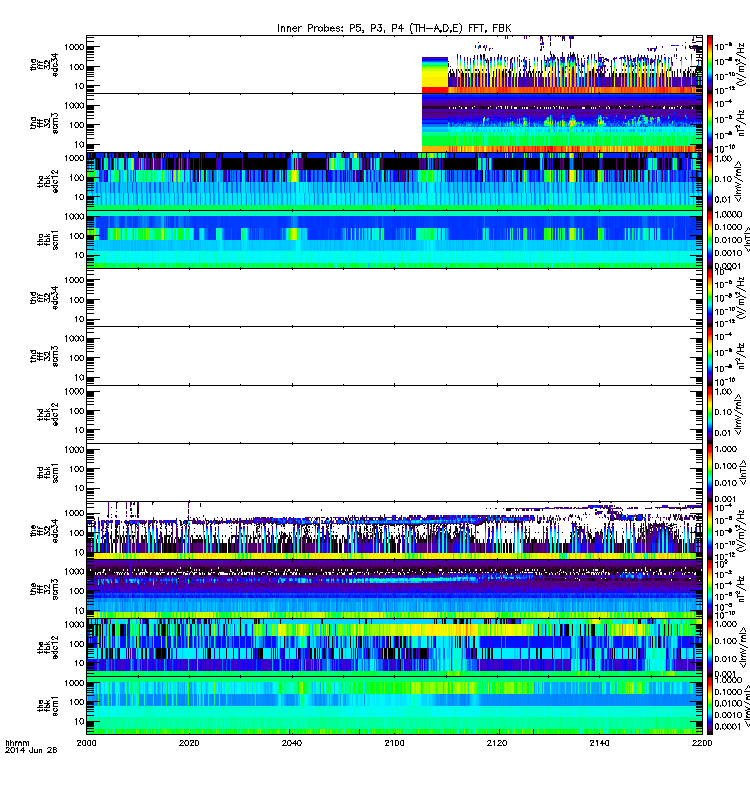
Task: Click the '2014 Jun 26' date label
Action: click(x=31, y=750)
